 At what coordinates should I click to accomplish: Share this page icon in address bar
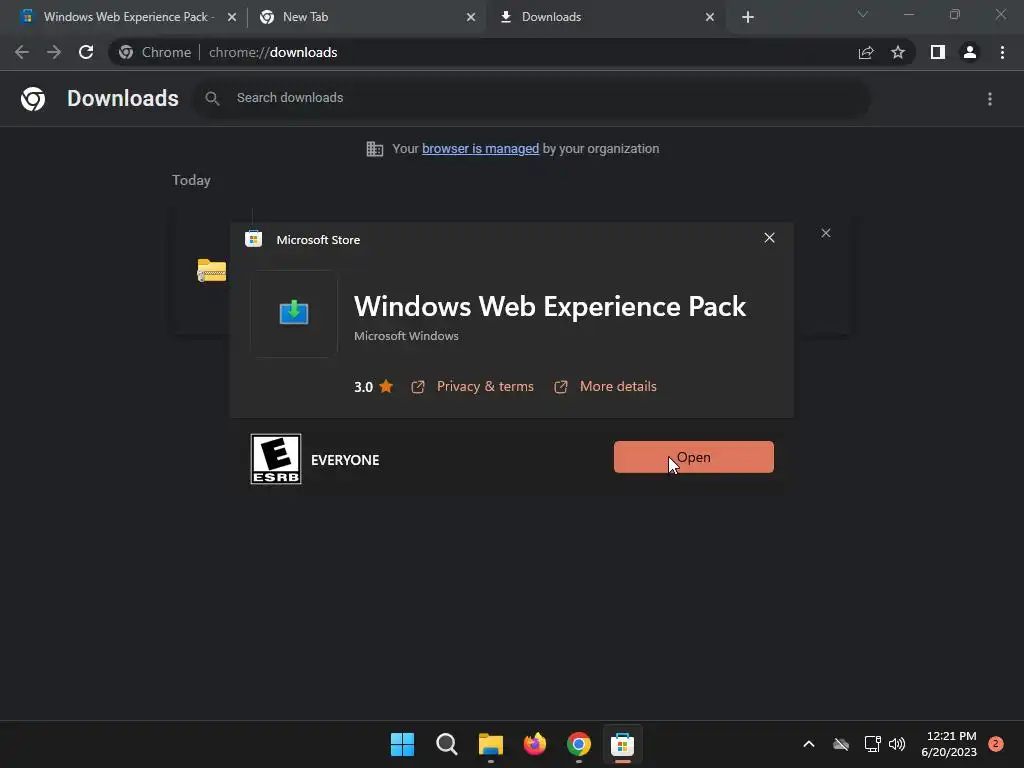click(866, 52)
